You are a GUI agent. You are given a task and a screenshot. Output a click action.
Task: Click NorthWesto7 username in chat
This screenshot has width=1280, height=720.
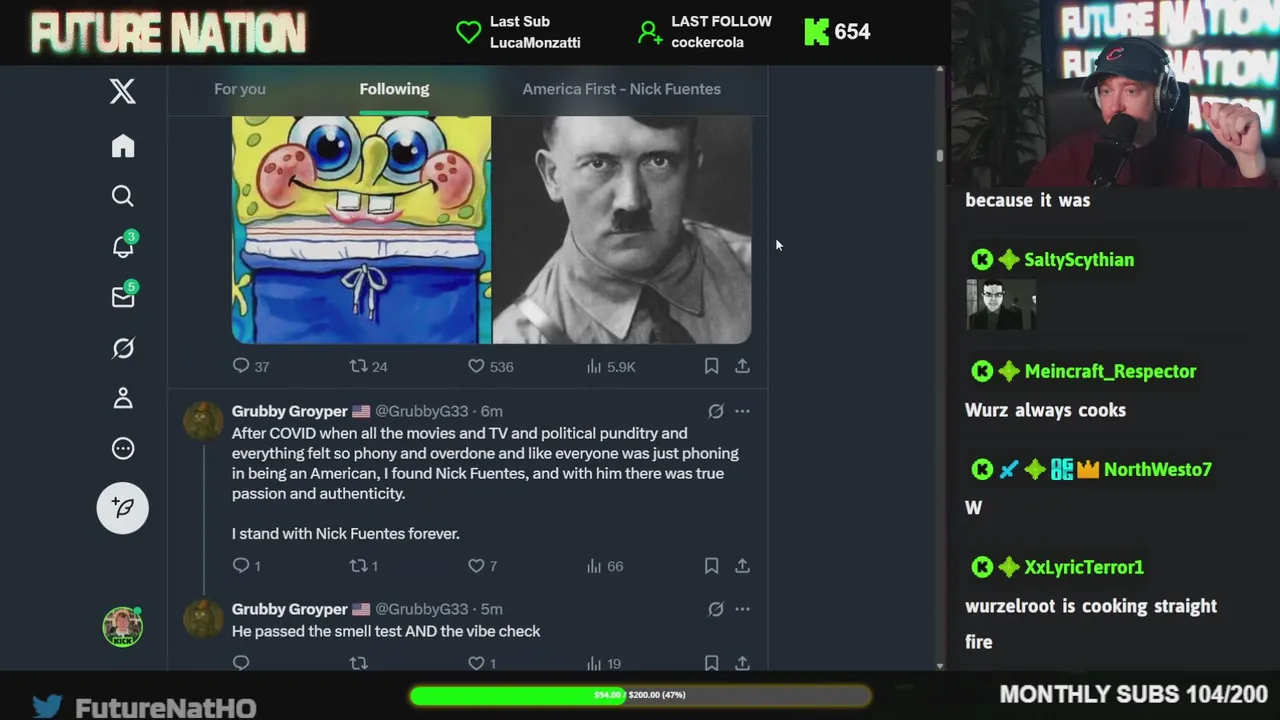(x=1158, y=469)
